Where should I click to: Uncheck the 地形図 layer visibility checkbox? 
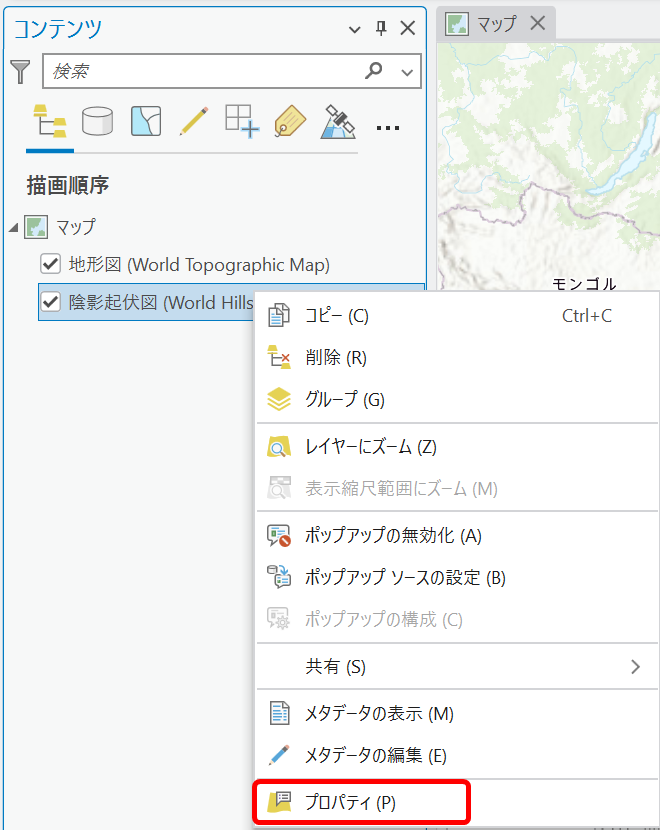(51, 264)
